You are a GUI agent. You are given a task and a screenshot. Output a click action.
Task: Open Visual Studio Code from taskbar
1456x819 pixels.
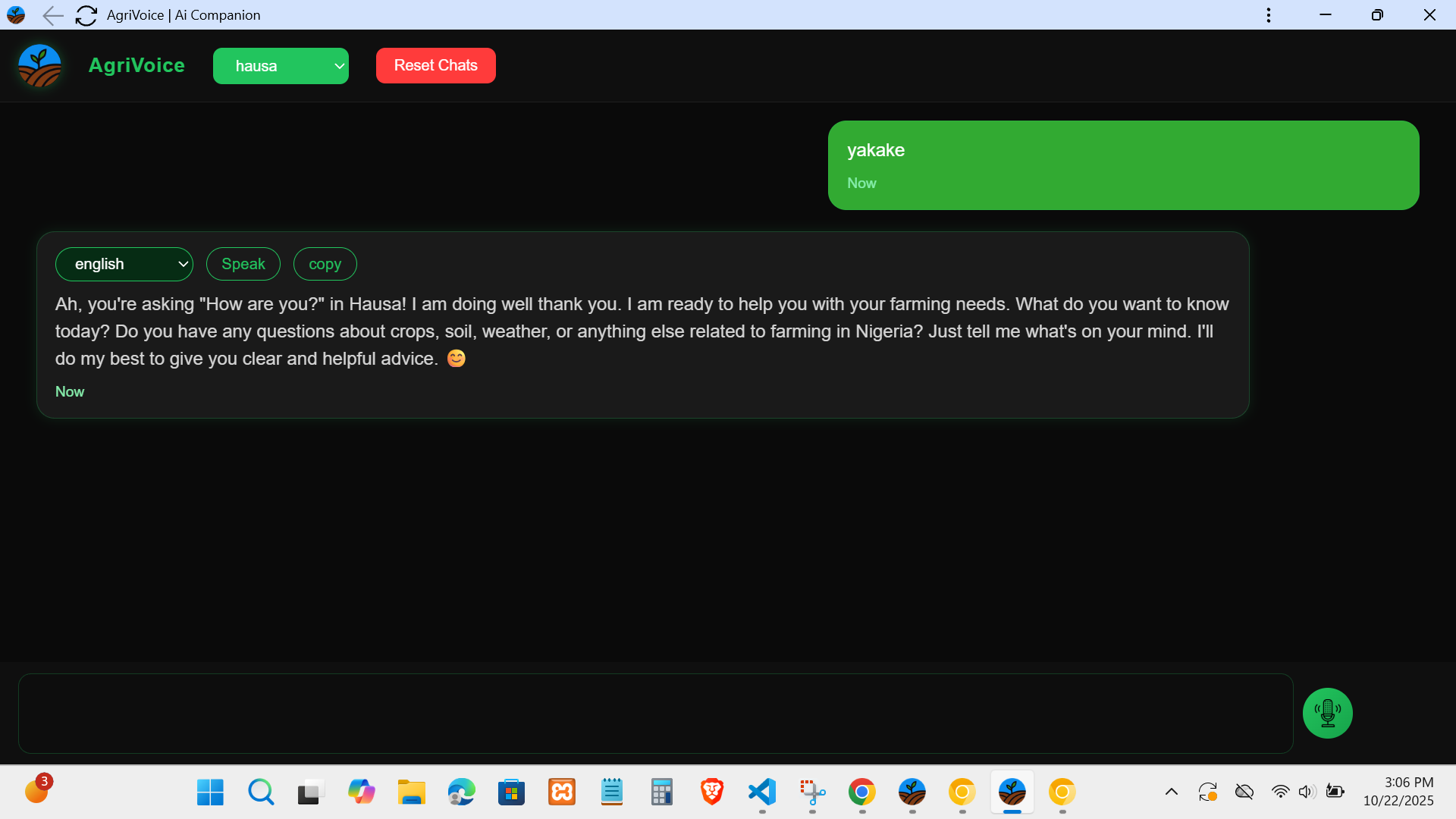[x=762, y=792]
